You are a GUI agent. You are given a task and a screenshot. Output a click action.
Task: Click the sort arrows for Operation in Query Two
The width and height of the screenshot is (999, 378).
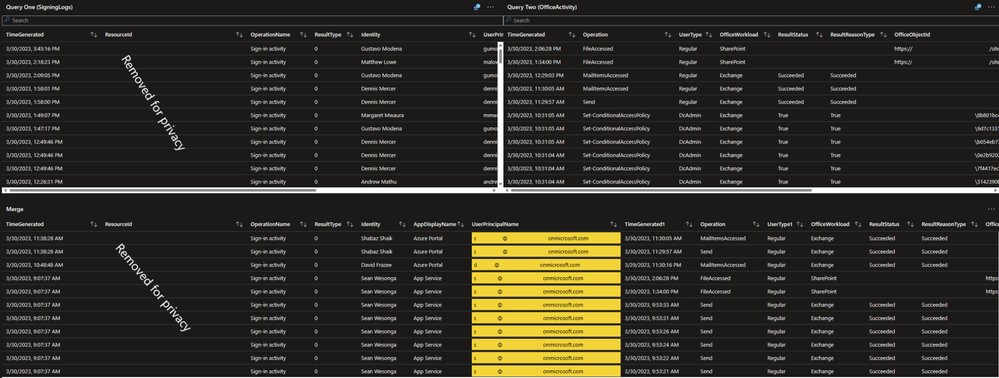pos(668,34)
